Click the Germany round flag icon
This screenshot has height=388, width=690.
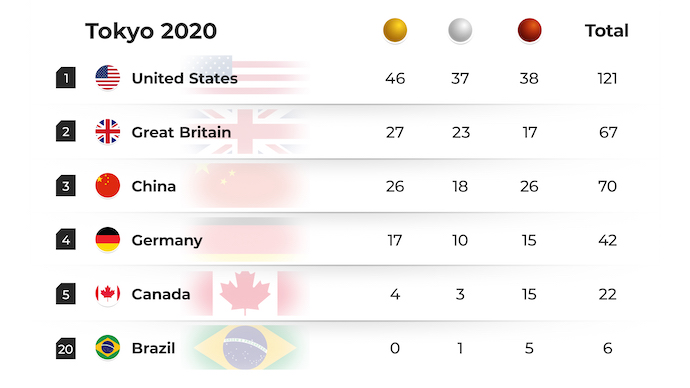(x=108, y=240)
